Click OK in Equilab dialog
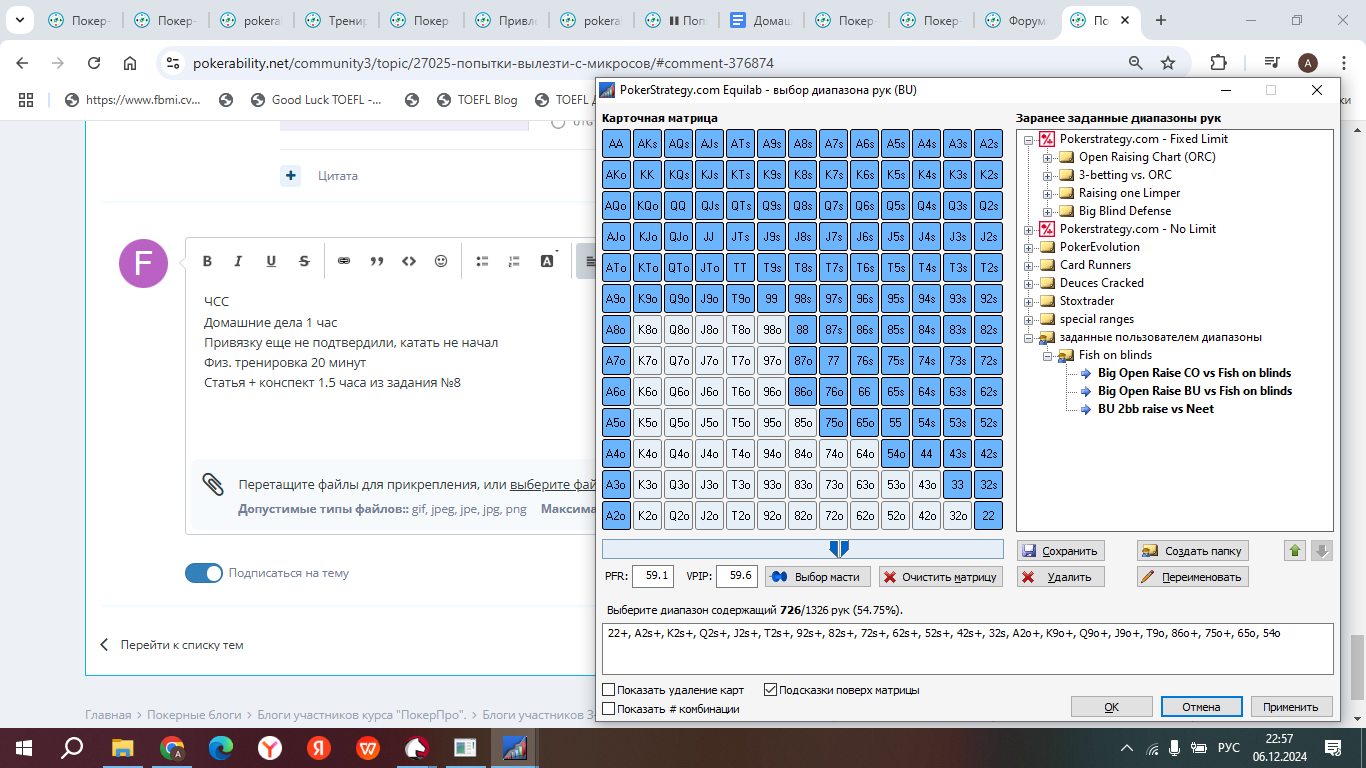This screenshot has height=768, width=1366. click(x=1111, y=707)
